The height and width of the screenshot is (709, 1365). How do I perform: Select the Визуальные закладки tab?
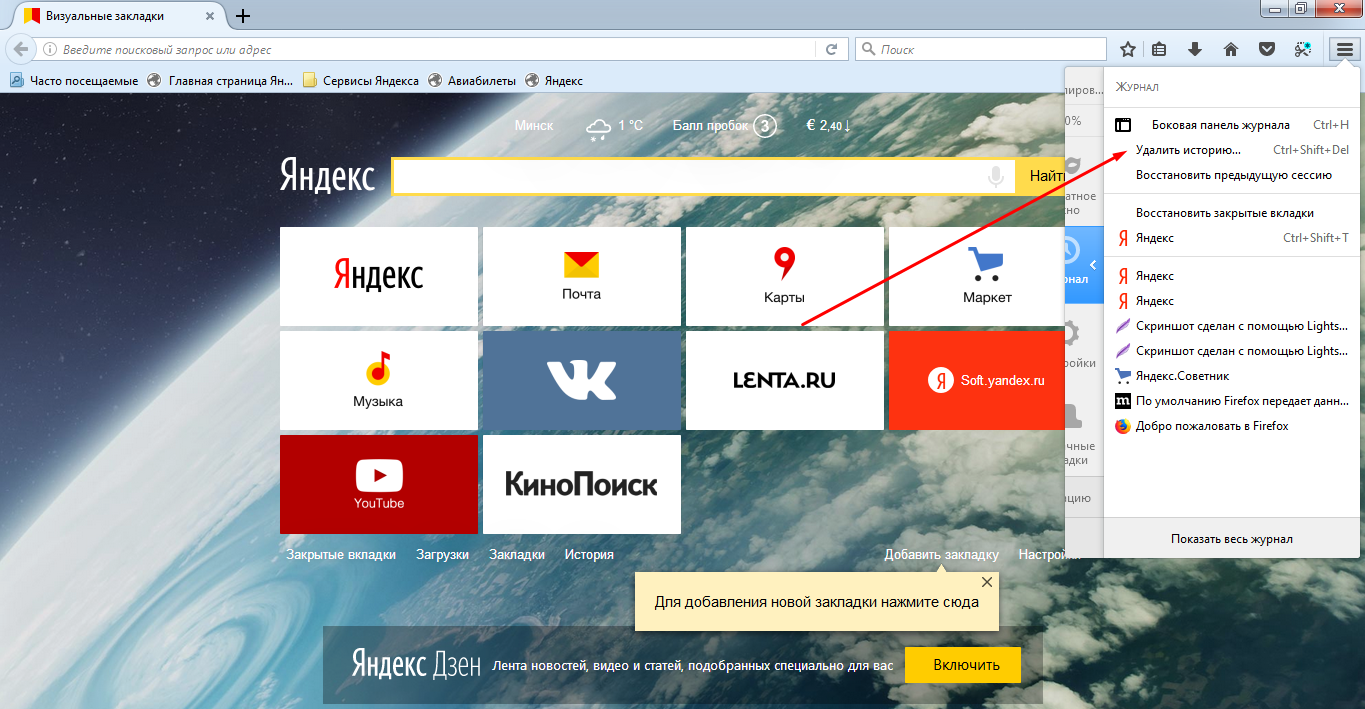120,16
